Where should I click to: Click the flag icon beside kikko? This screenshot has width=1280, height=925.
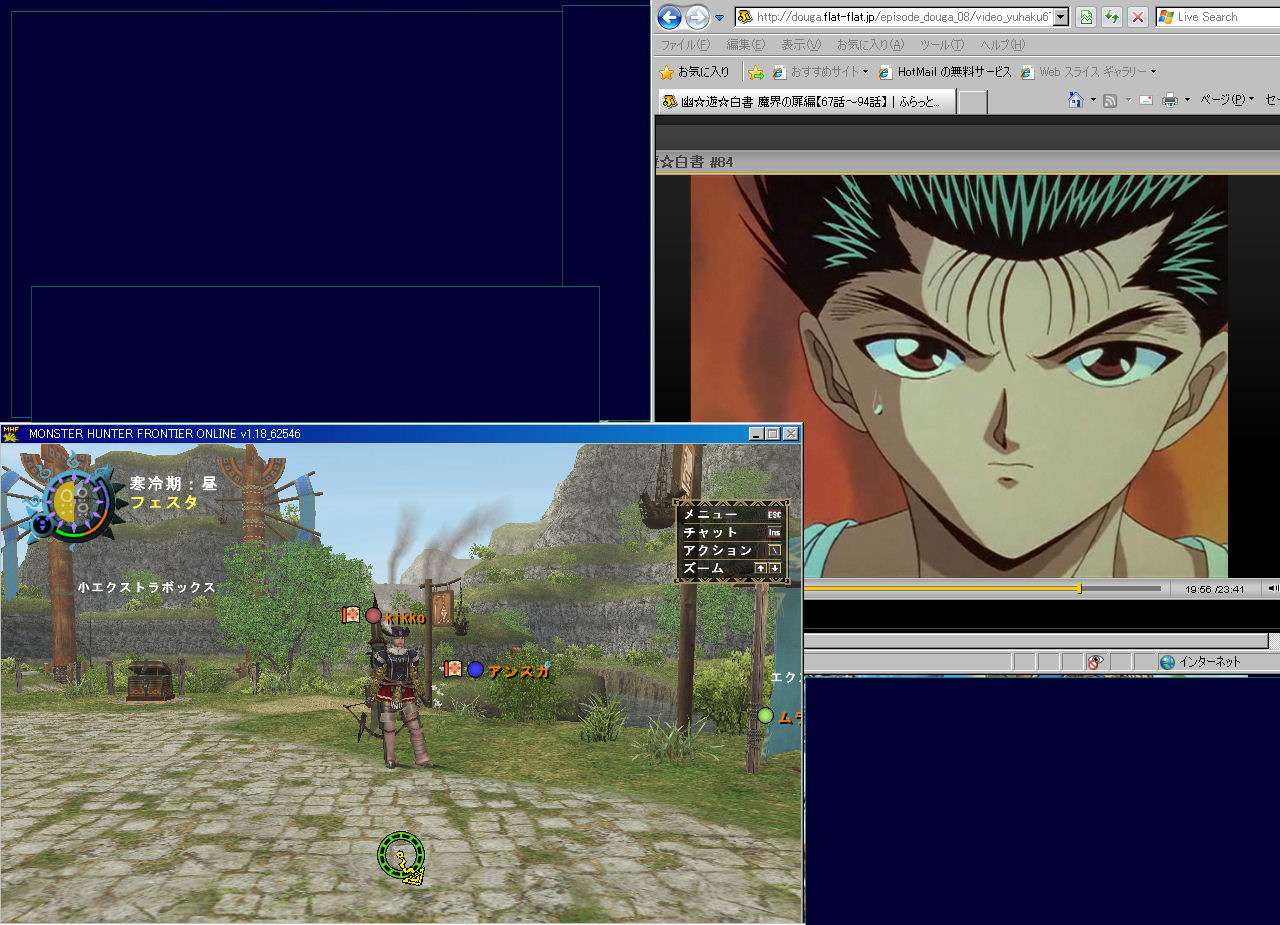click(x=351, y=615)
